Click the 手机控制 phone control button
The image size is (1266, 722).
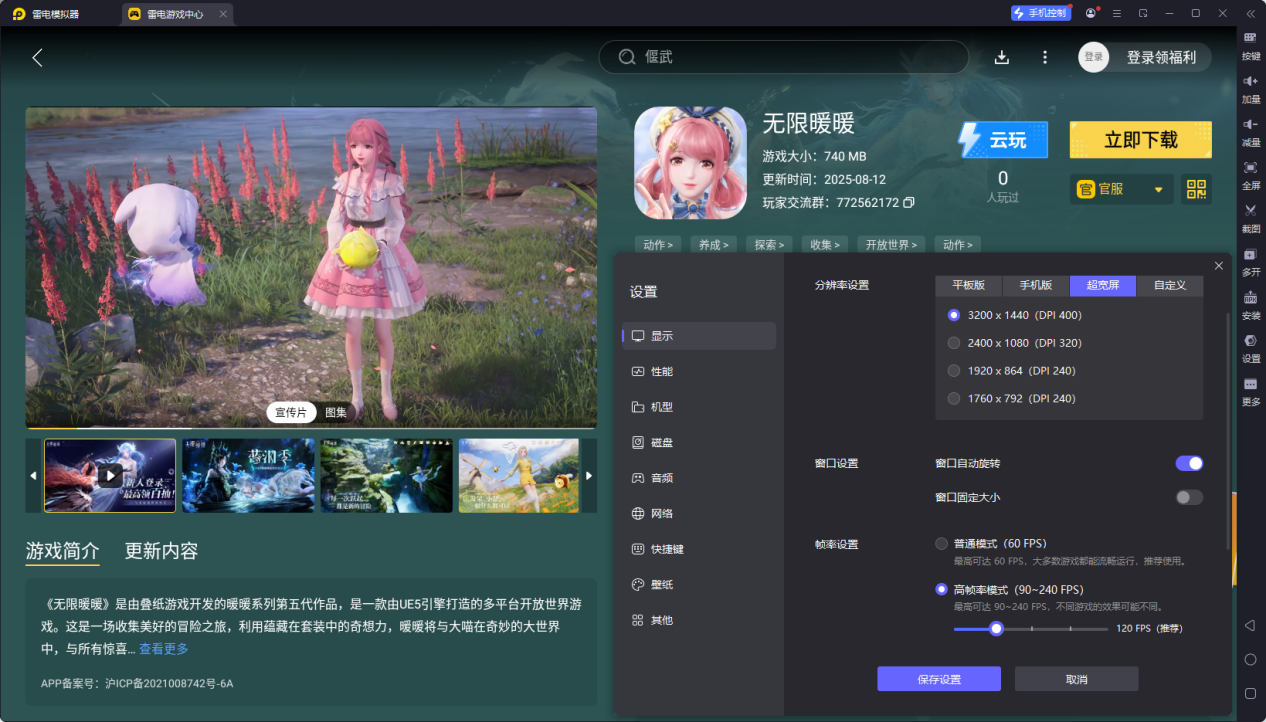pyautogui.click(x=1040, y=13)
